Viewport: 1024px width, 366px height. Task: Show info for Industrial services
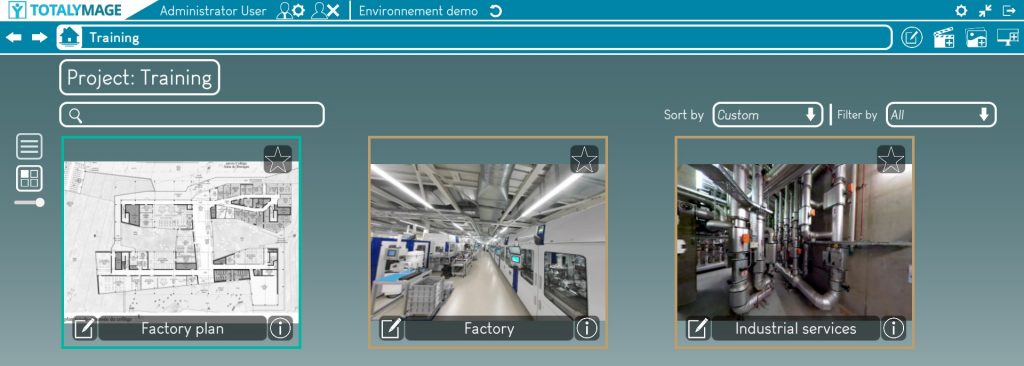(x=893, y=328)
